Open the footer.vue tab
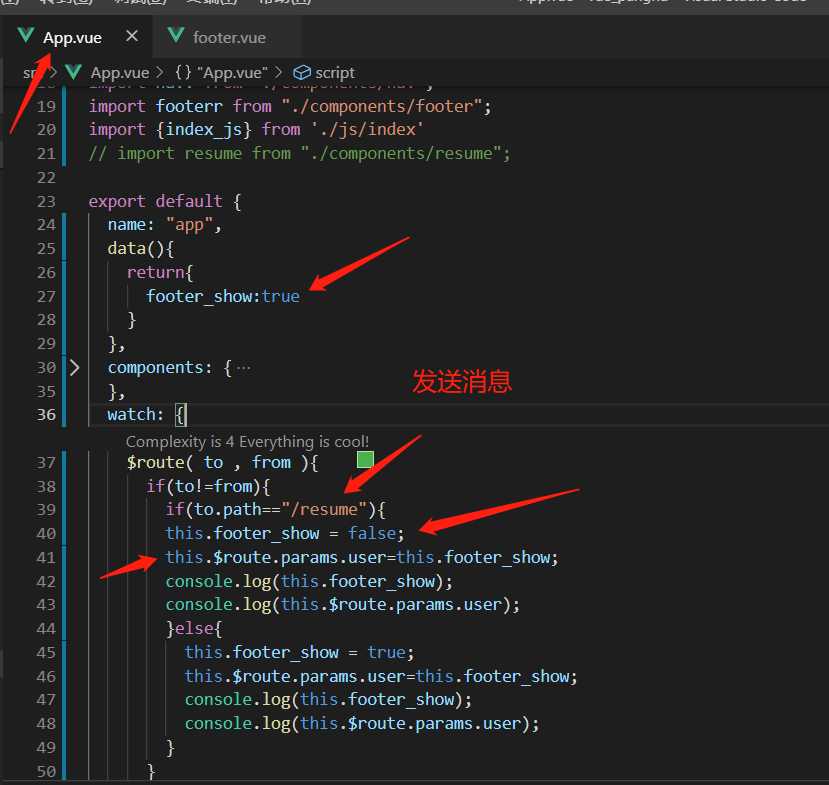Viewport: 829px width, 785px height. (229, 38)
